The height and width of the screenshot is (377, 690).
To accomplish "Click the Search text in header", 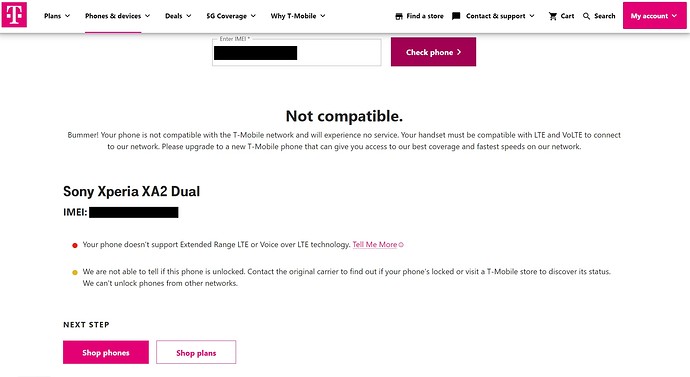I will [605, 16].
